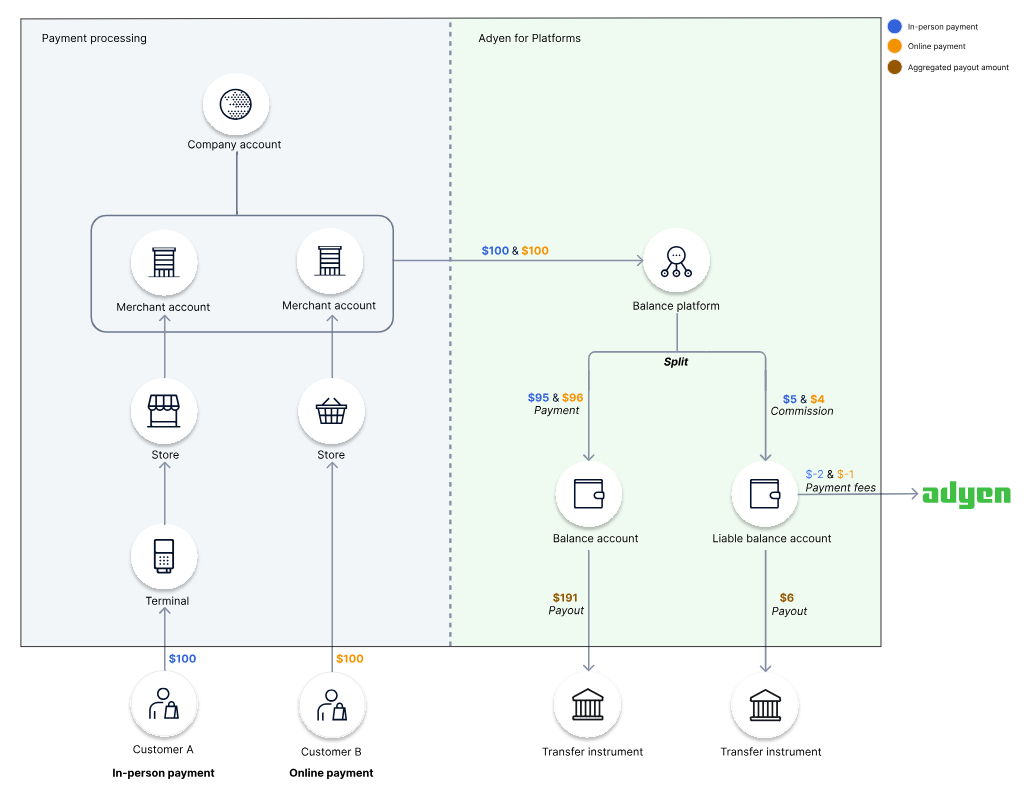
Task: Click the "Payout" label under $6
Action: click(789, 611)
